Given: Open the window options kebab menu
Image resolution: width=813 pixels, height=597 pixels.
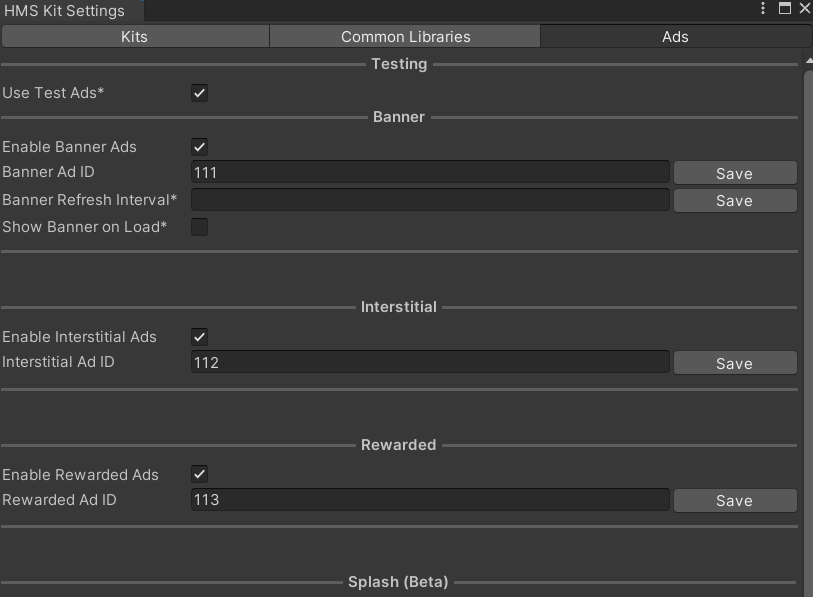Looking at the screenshot, I should click(x=761, y=9).
